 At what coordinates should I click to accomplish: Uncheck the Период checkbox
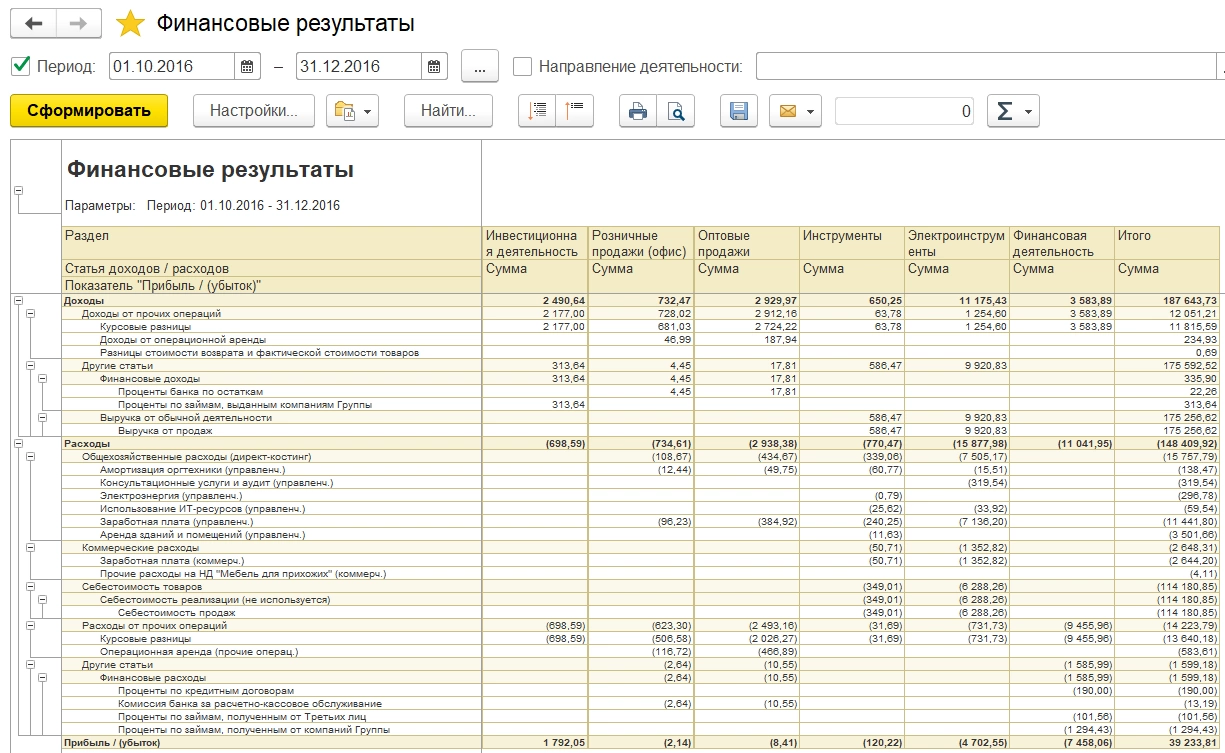pyautogui.click(x=20, y=67)
